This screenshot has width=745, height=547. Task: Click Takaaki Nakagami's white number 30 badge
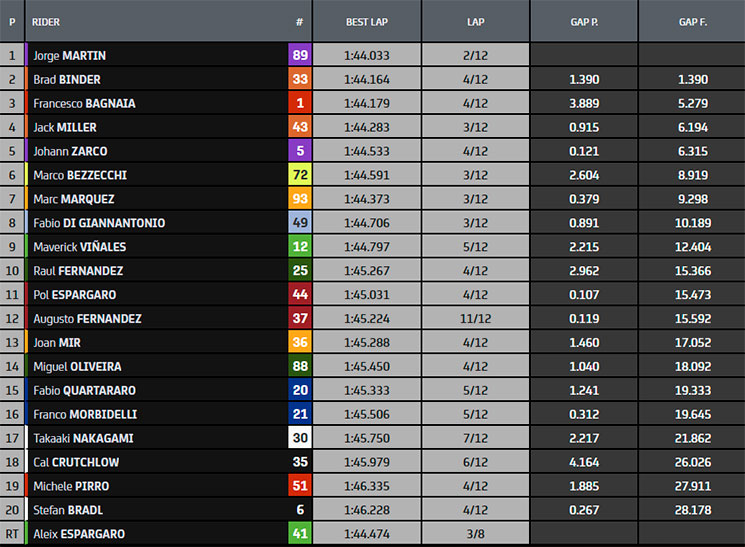pos(299,438)
